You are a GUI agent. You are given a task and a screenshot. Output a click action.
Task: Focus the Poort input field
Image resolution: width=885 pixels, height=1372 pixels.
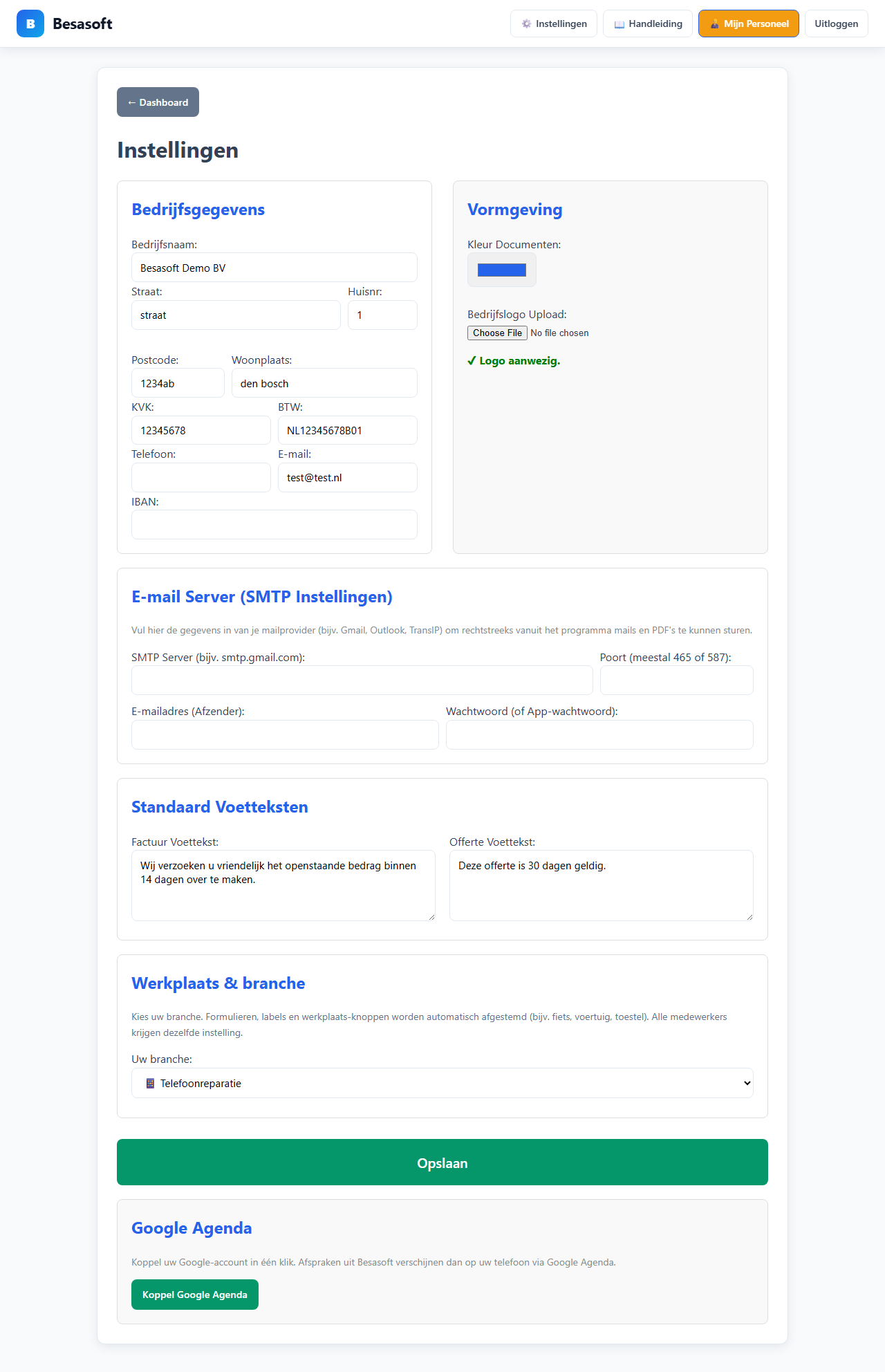click(677, 680)
